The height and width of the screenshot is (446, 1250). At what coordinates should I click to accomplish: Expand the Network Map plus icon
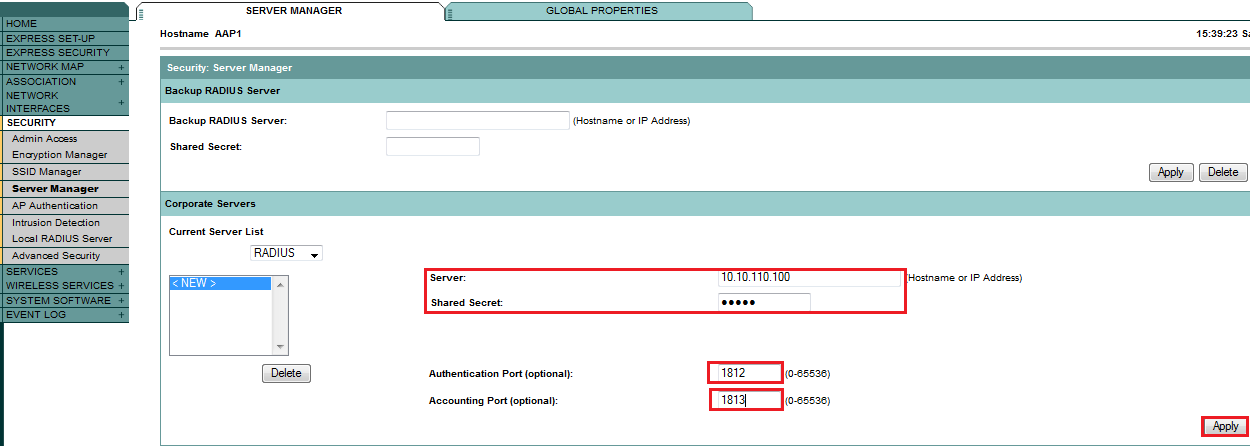pyautogui.click(x=121, y=67)
